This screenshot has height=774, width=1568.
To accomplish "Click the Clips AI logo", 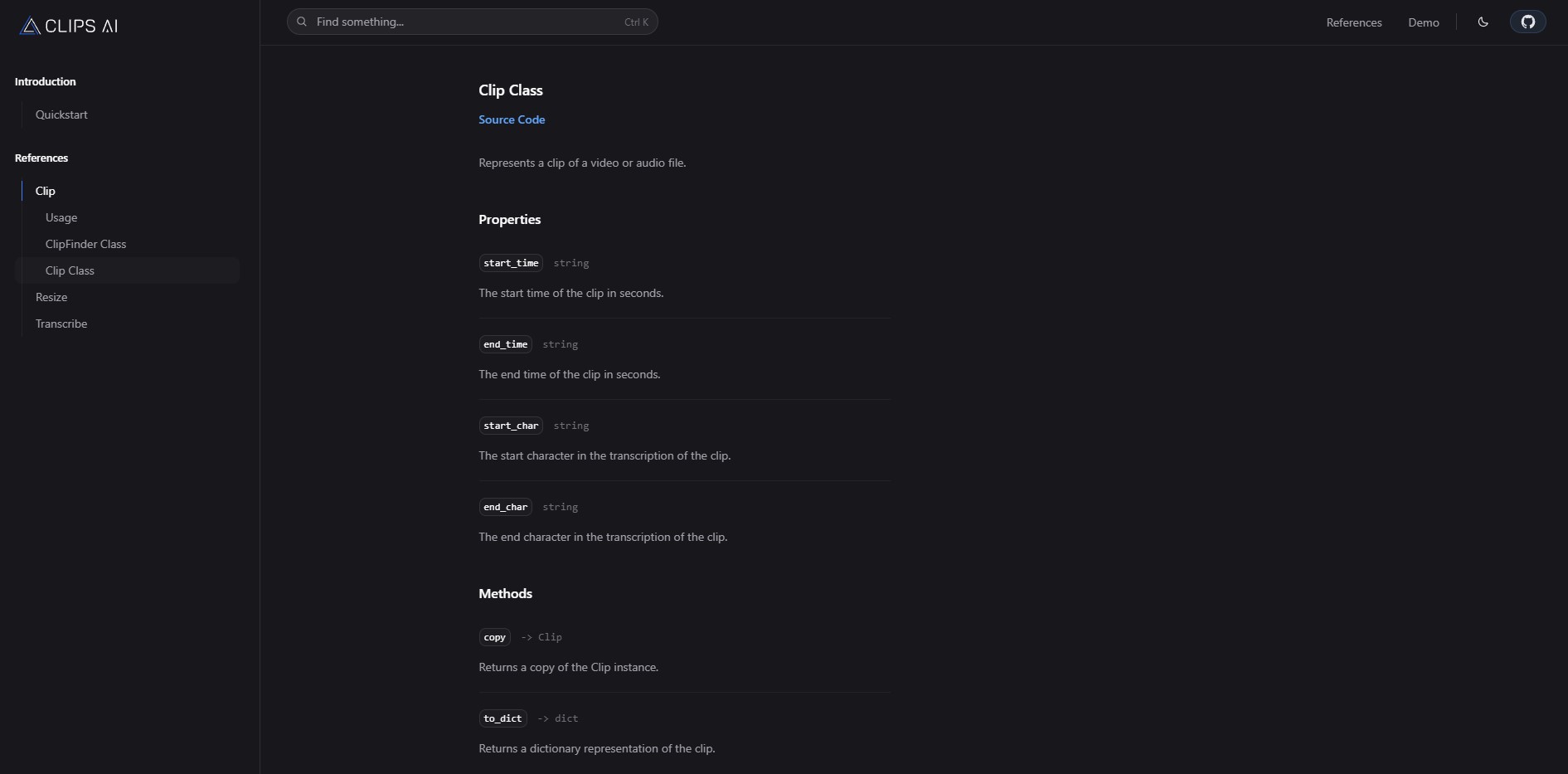I will coord(69,26).
